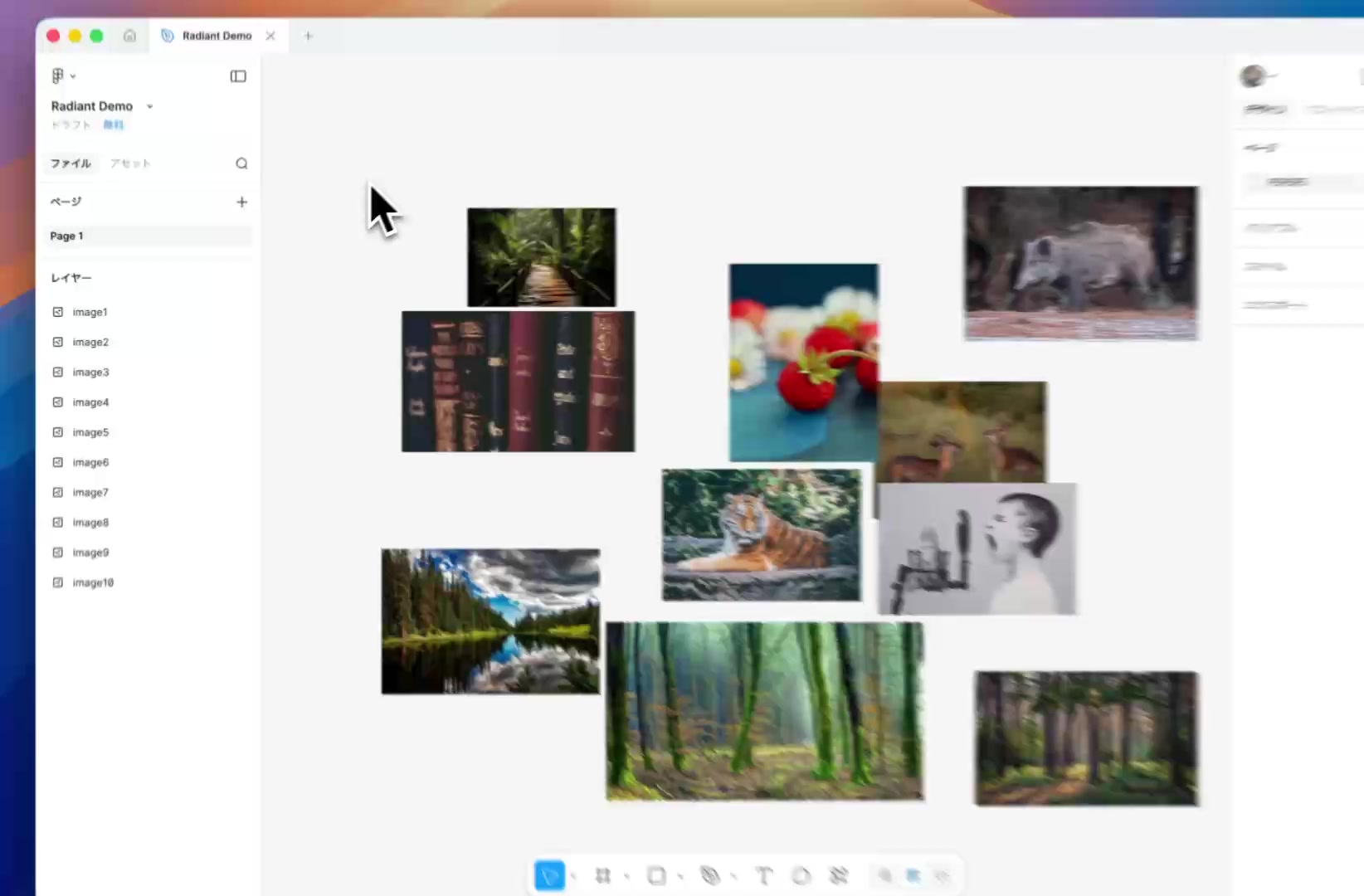Click the tiger image on canvas
This screenshot has height=896, width=1364.
(x=761, y=534)
